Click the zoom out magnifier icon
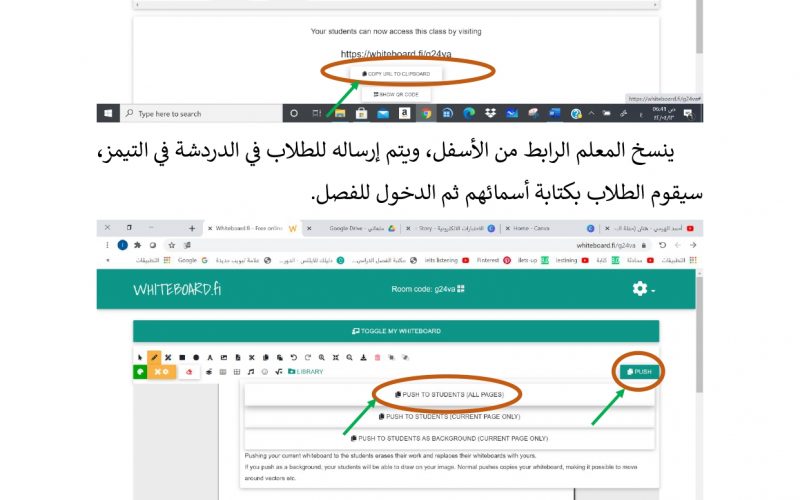This screenshot has height=500, width=800. [349, 358]
